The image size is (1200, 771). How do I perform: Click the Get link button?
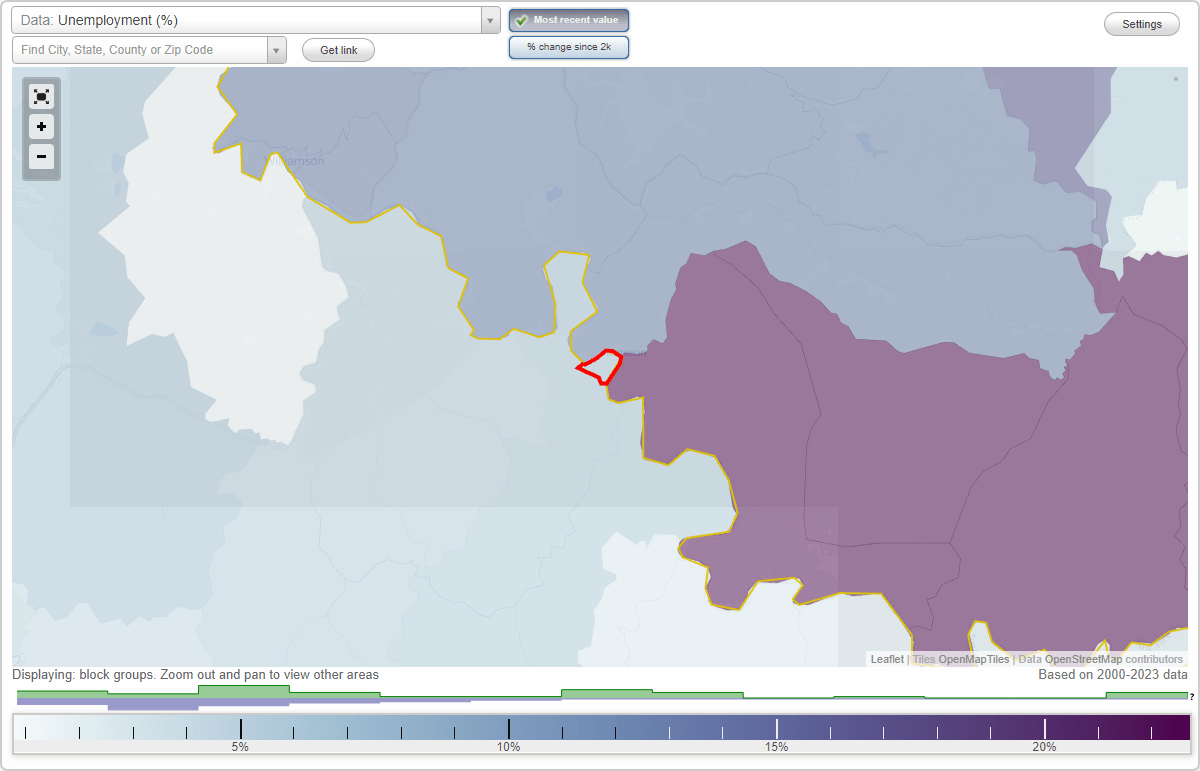click(x=338, y=50)
